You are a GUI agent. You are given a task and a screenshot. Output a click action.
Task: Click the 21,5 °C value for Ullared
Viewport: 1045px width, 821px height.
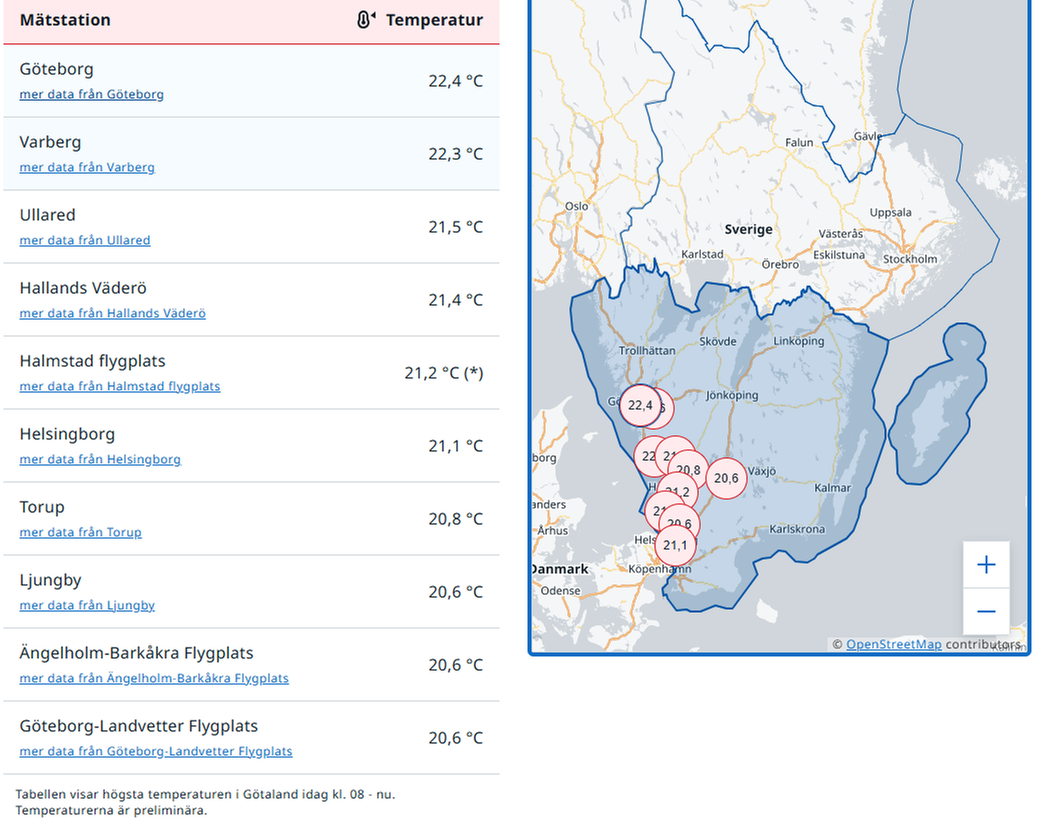[456, 227]
